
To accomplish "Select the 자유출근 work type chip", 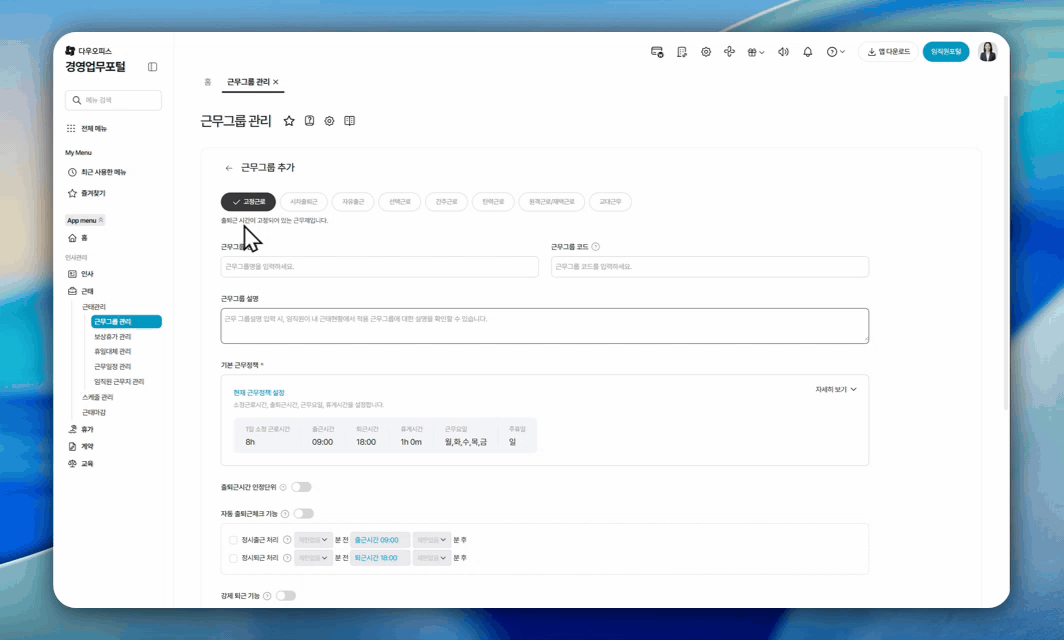I will 353,202.
